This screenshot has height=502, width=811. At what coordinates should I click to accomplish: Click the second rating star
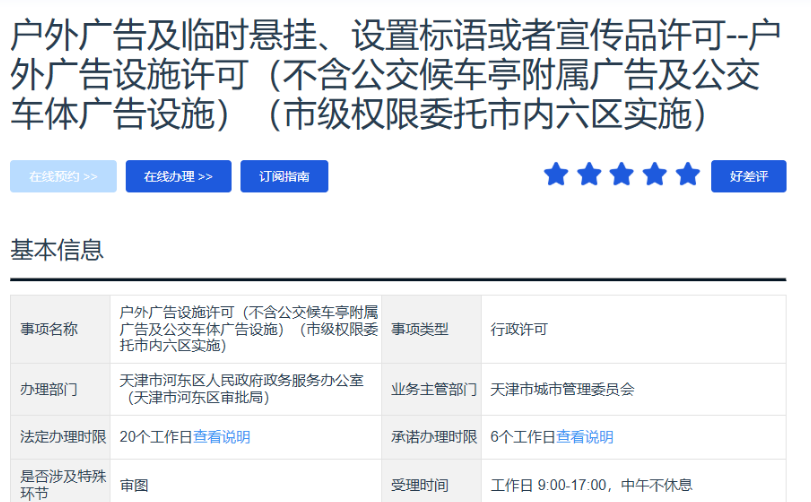pyautogui.click(x=589, y=175)
